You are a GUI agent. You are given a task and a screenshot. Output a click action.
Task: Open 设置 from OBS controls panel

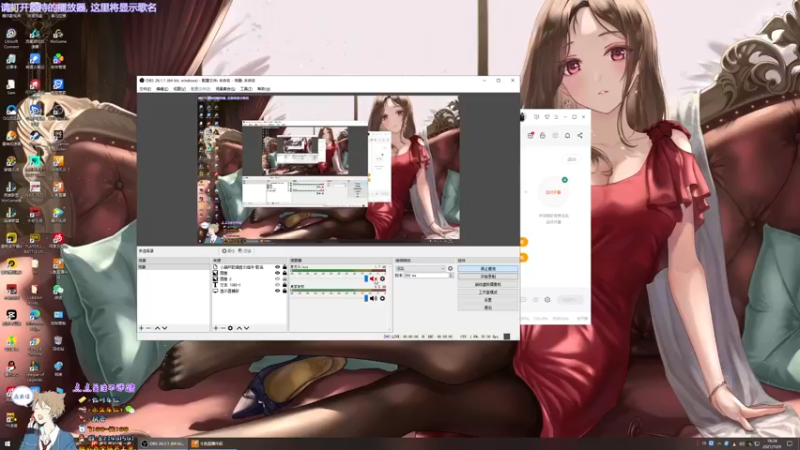coord(488,300)
